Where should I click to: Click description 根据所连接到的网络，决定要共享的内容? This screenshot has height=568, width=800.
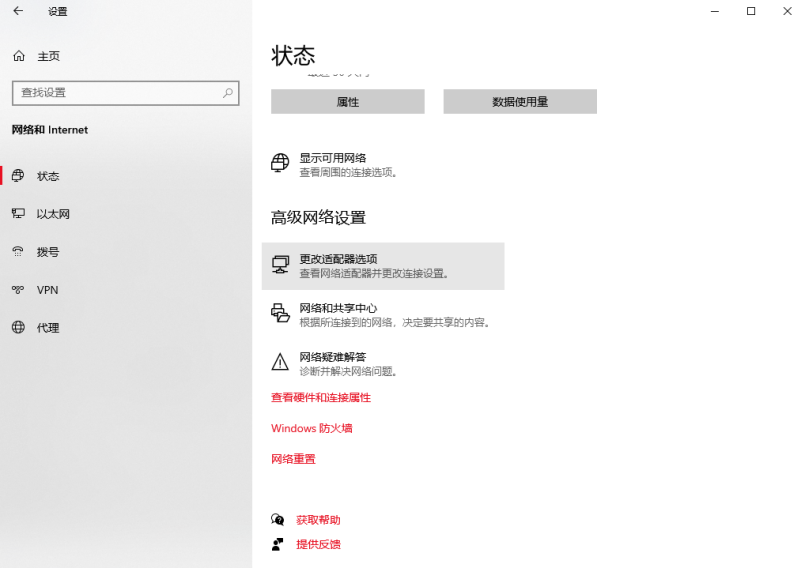click(395, 323)
